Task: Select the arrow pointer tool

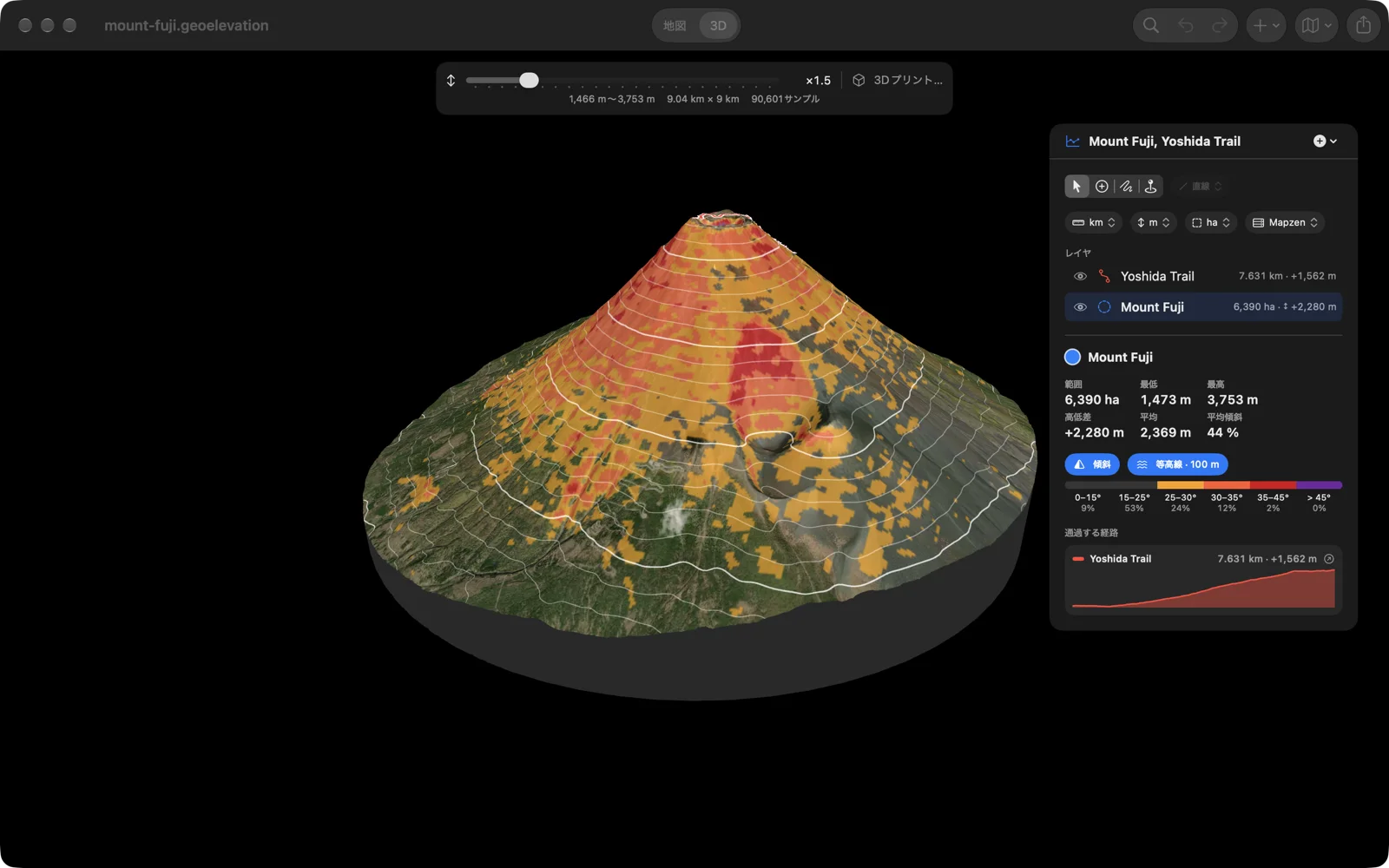Action: coord(1076,187)
